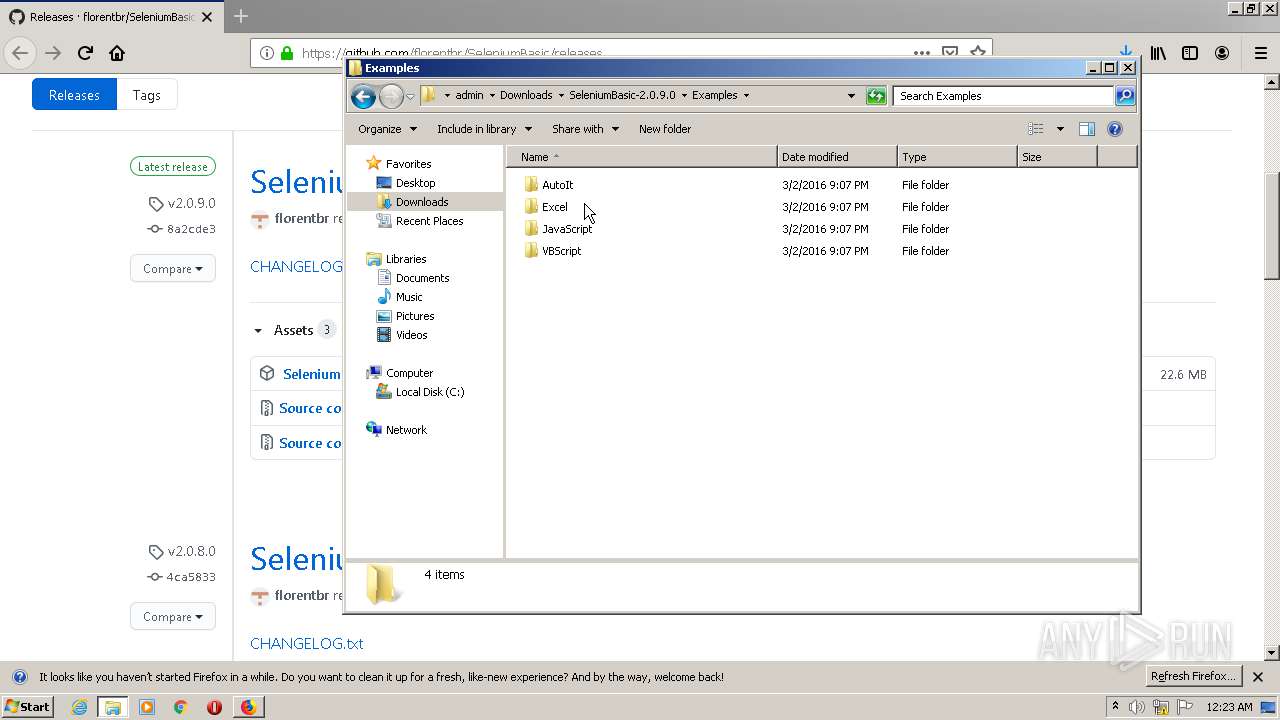Open recent pages dropdown beside Forward arrow
Image resolution: width=1280 pixels, height=720 pixels.
(410, 97)
